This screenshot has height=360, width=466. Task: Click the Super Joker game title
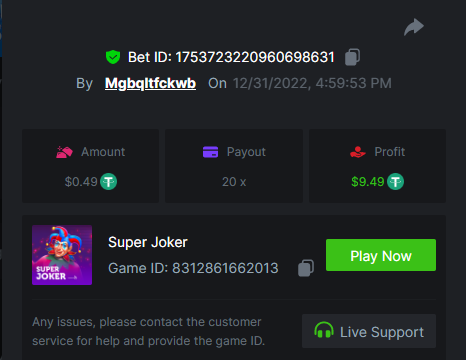[148, 242]
